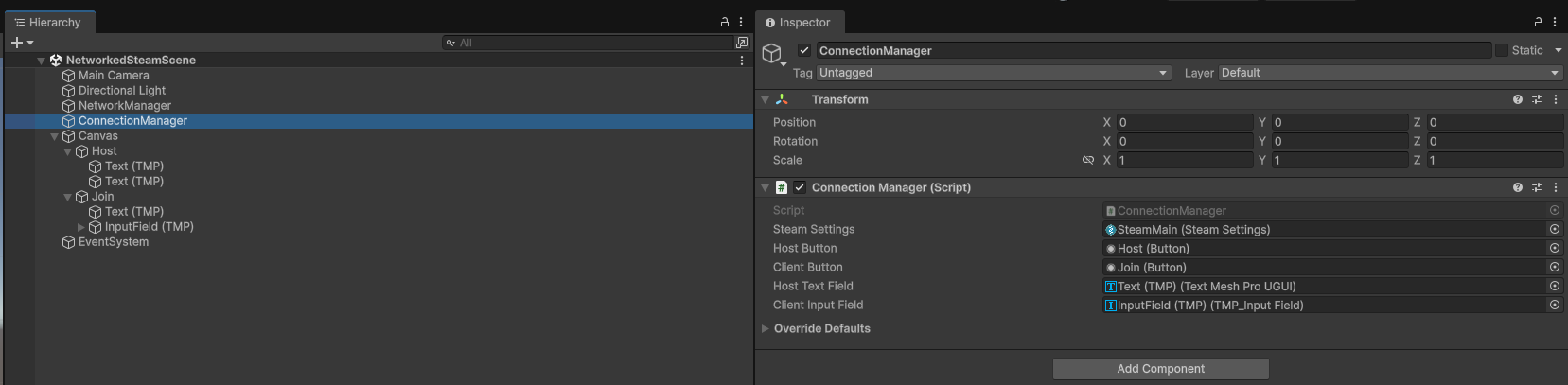Toggle the Static checkbox
1568x385 pixels.
pyautogui.click(x=1501, y=50)
